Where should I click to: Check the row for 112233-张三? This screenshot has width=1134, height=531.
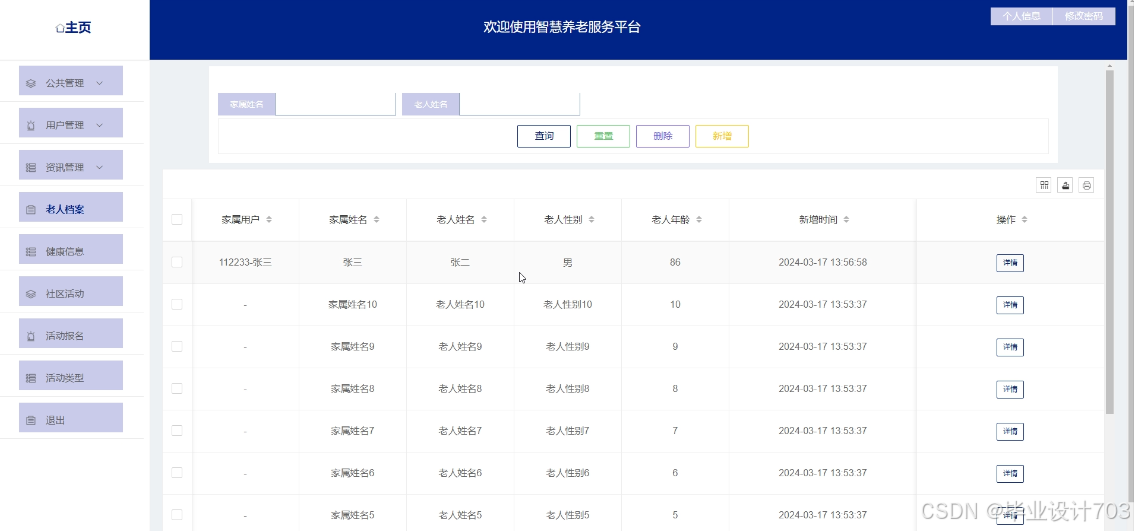(x=177, y=263)
